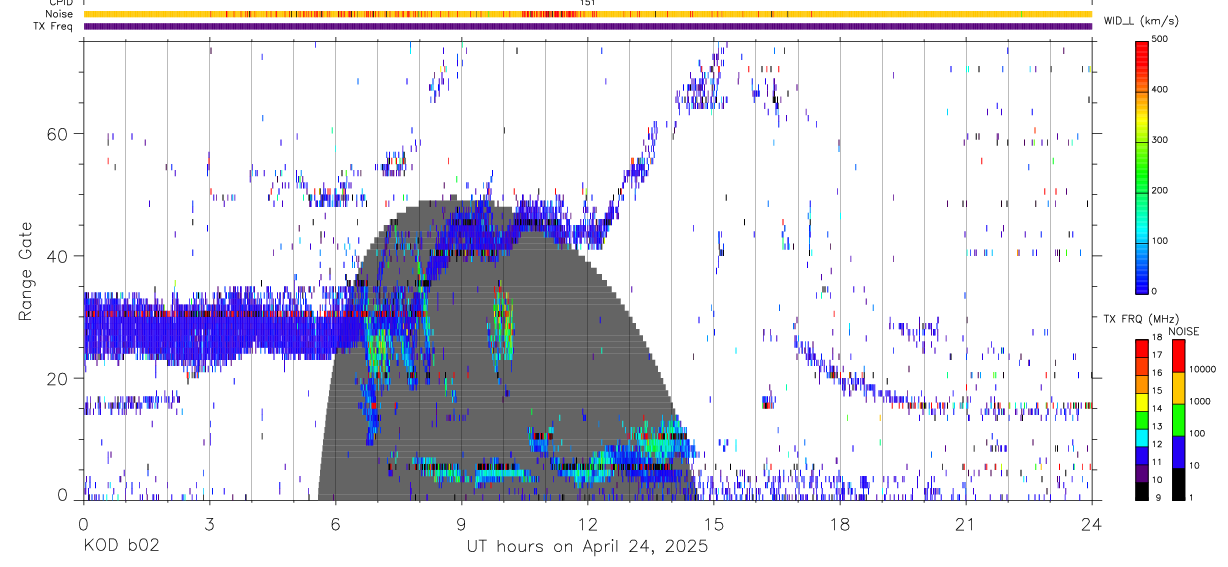This screenshot has height=567, width=1228.
Task: Click the Range Gate tick label '40'
Action: (59, 256)
